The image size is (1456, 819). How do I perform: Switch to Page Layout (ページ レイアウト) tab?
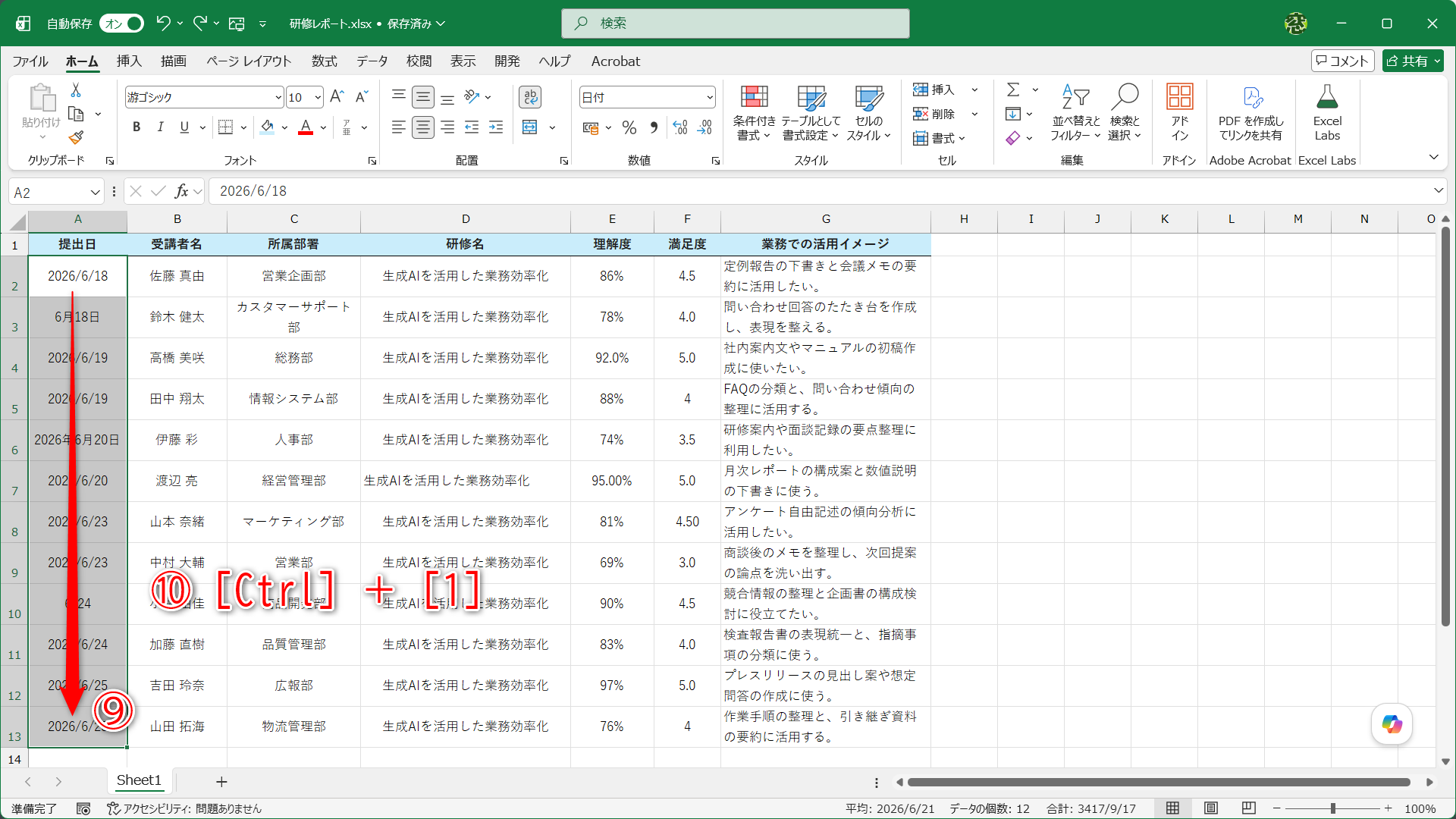(x=249, y=61)
